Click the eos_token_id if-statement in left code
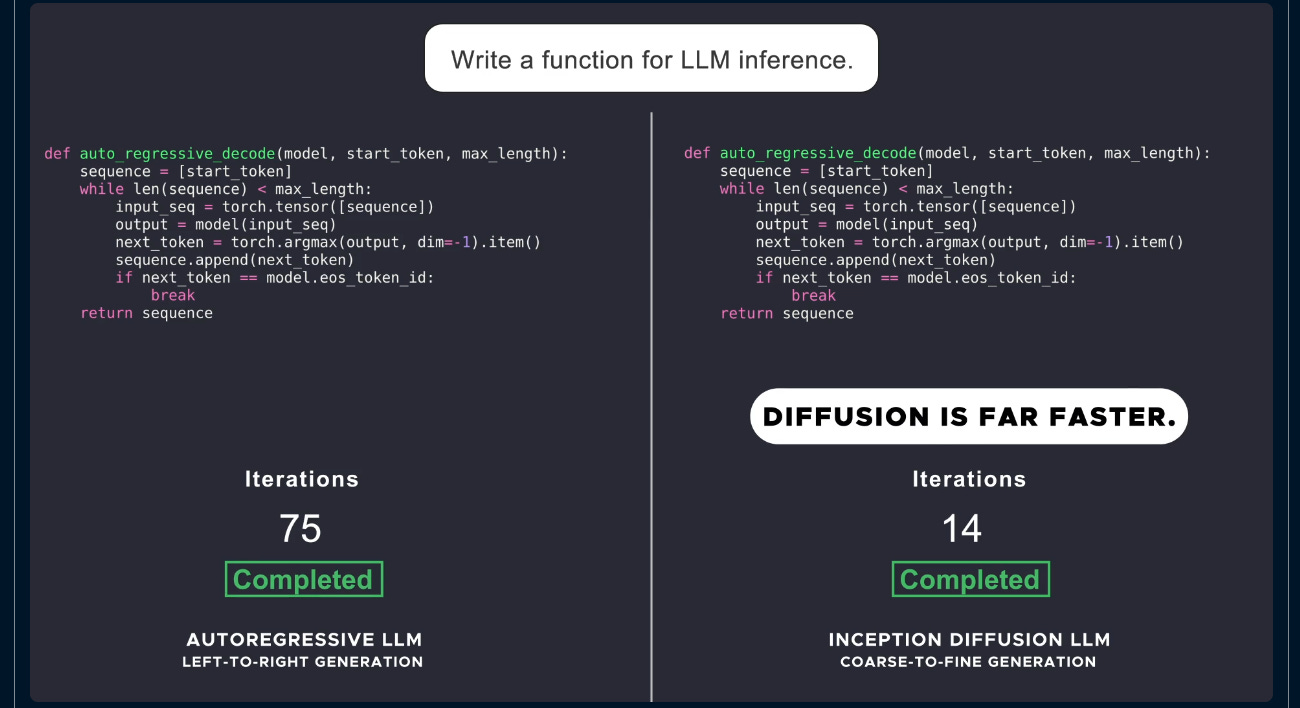The image size is (1300, 708). pyautogui.click(x=275, y=278)
